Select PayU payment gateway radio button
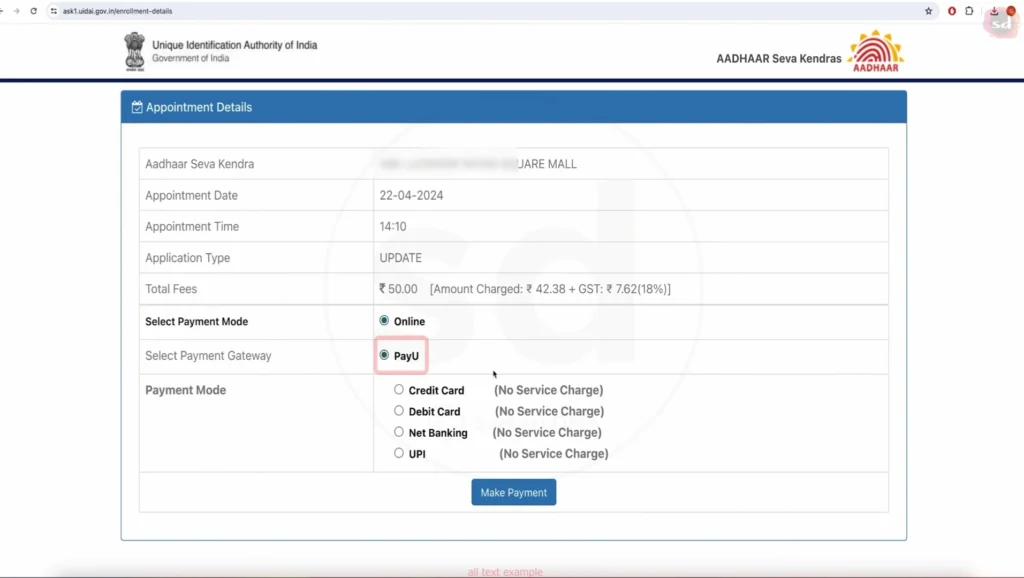1024x578 pixels. pyautogui.click(x=384, y=355)
